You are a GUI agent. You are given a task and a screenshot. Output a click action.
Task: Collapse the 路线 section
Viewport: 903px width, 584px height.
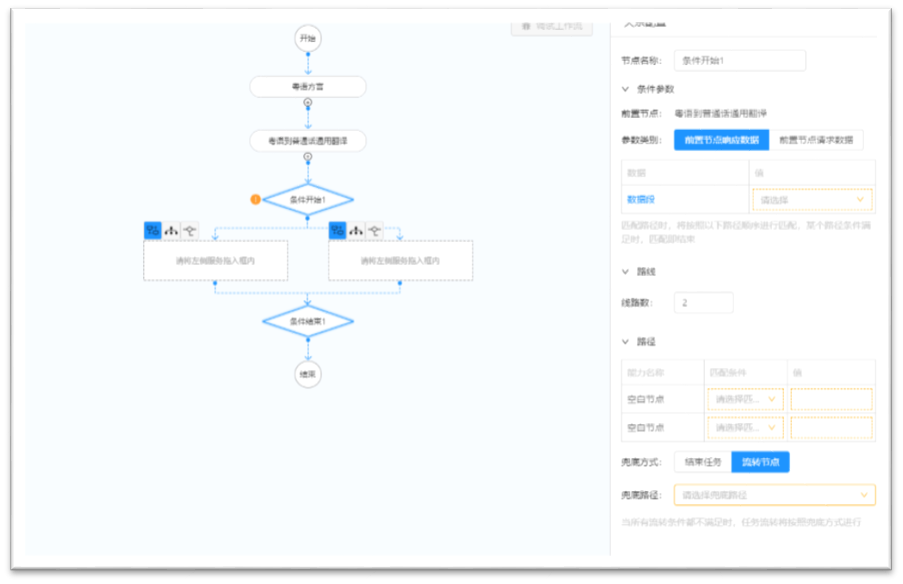625,272
